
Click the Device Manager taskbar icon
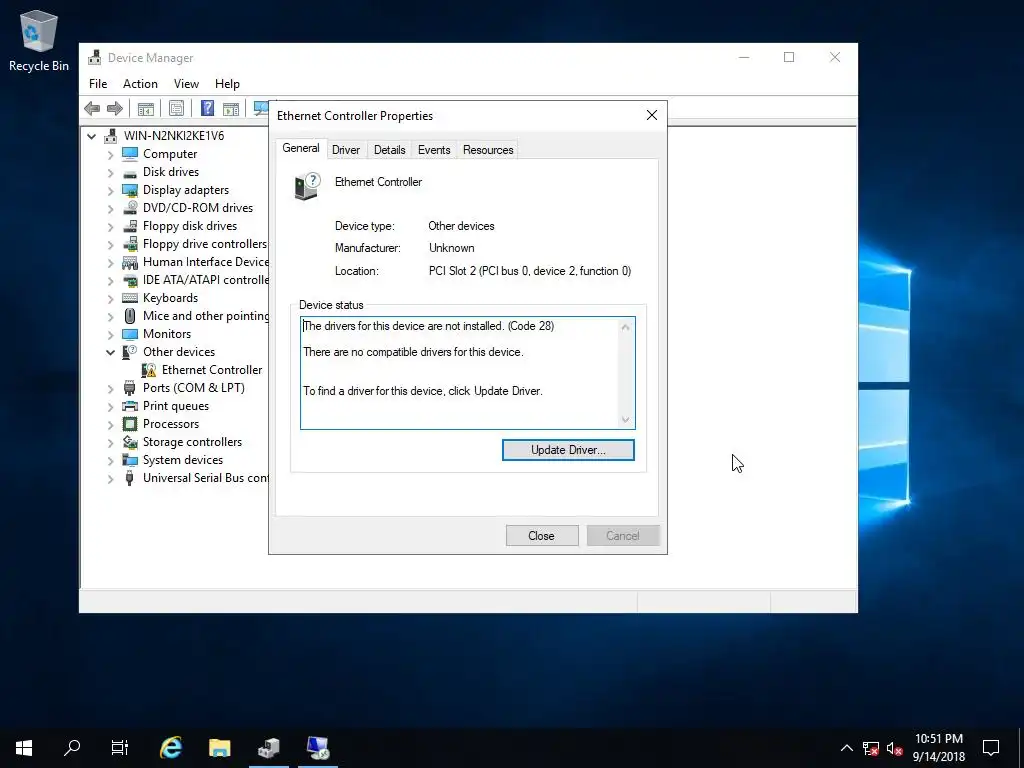click(318, 748)
